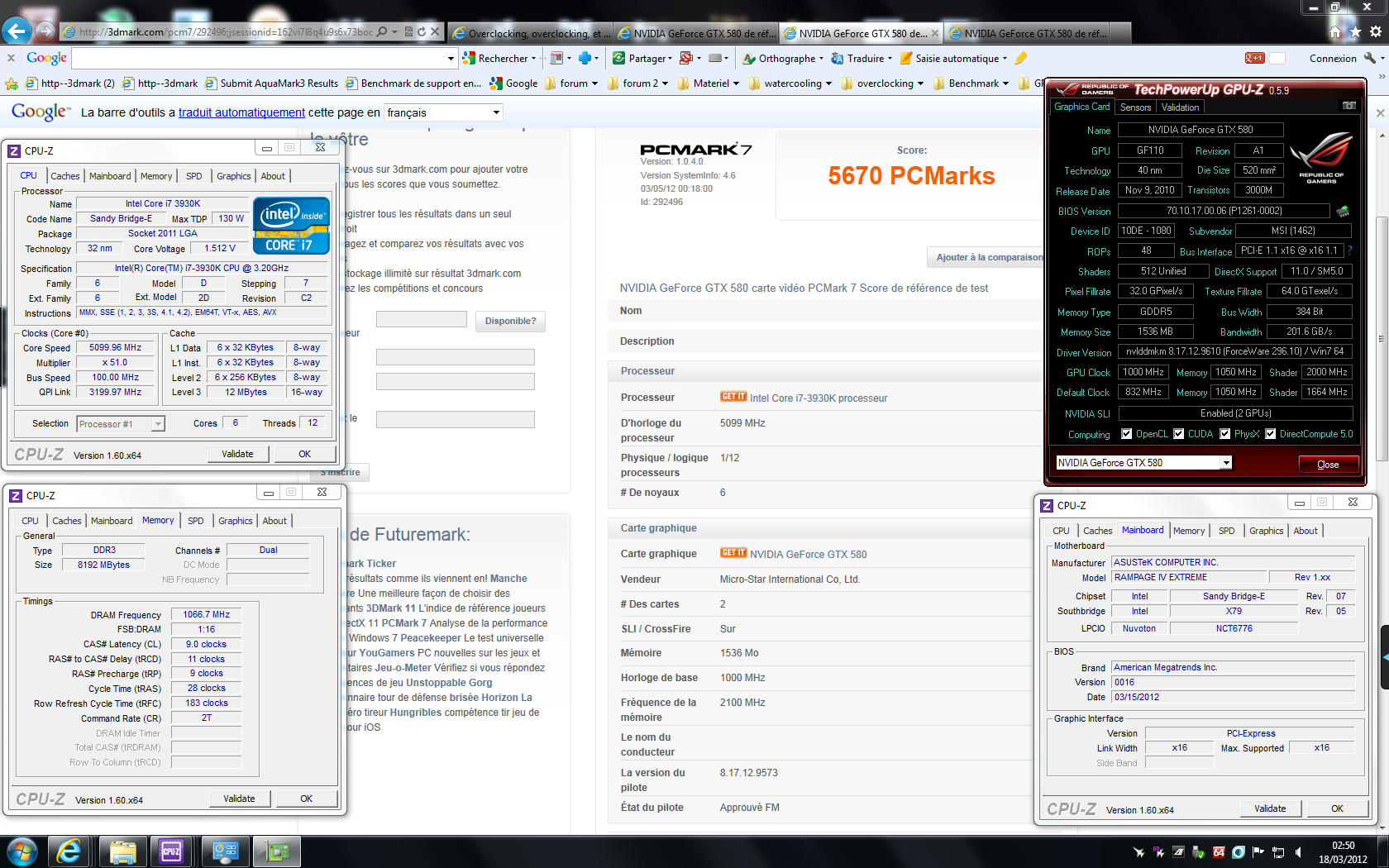The image size is (1389, 868).
Task: Open Internet Explorer from the taskbar
Action: pyautogui.click(x=69, y=851)
